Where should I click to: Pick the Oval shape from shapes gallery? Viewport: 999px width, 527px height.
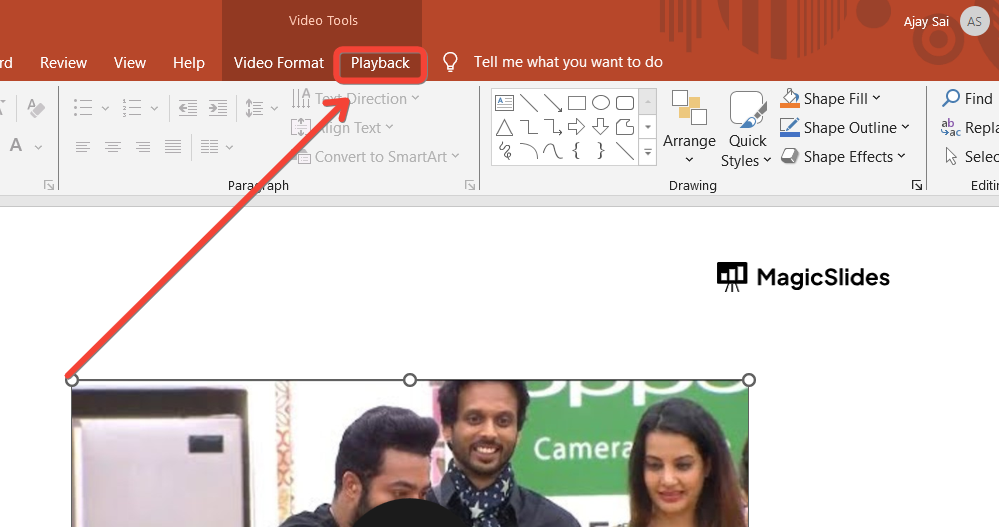601,103
